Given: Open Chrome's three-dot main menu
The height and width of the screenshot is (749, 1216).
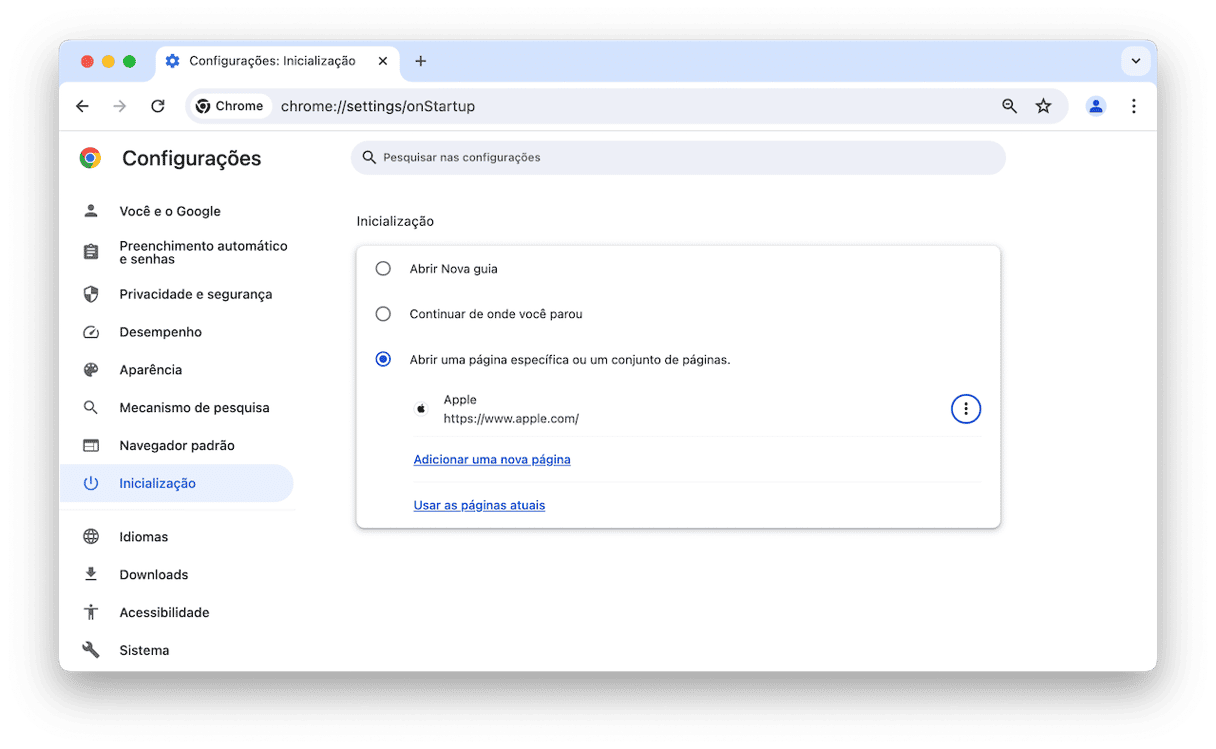Looking at the screenshot, I should click(x=1133, y=106).
